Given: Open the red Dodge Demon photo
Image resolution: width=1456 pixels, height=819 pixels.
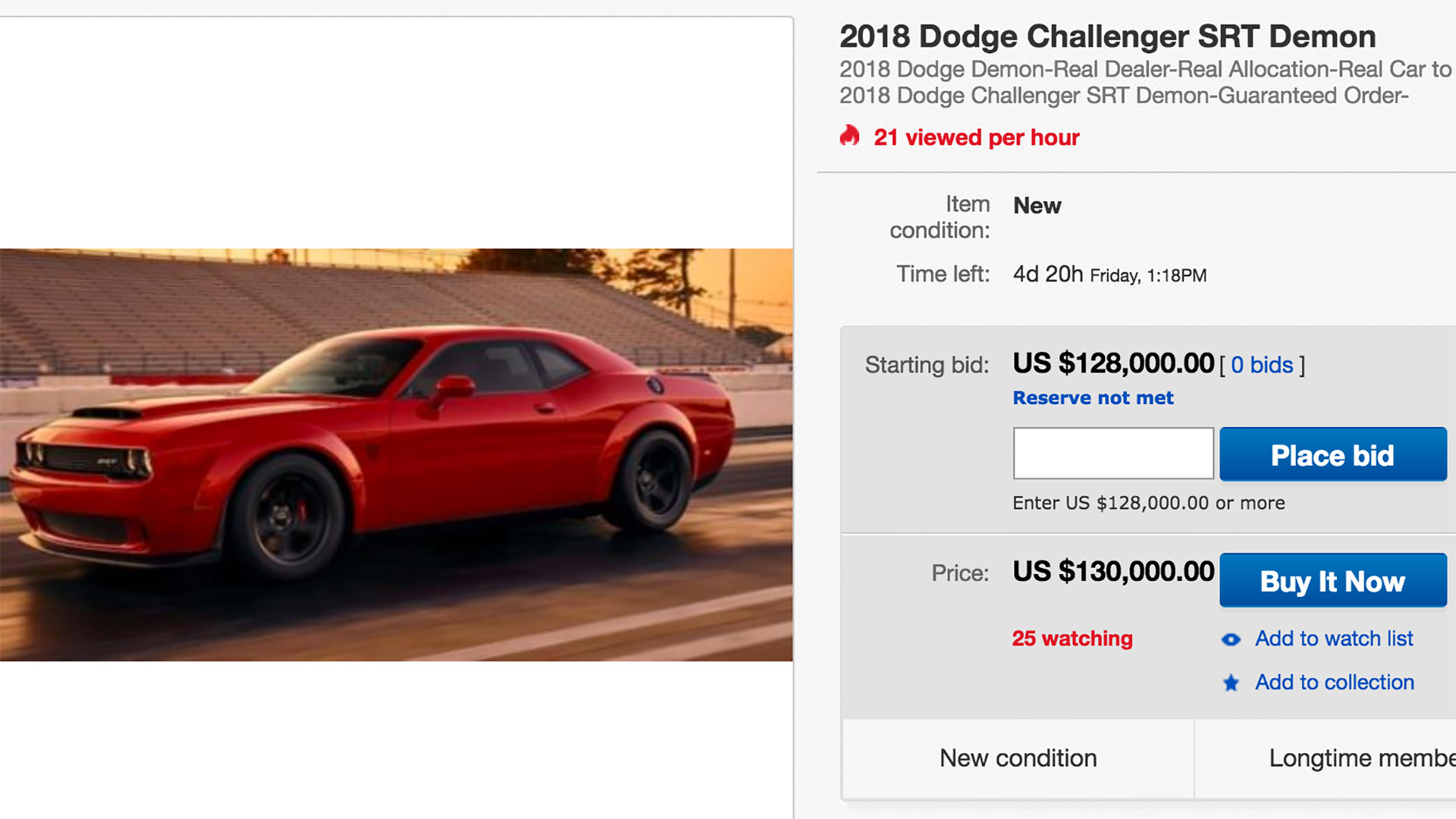Looking at the screenshot, I should coord(396,454).
